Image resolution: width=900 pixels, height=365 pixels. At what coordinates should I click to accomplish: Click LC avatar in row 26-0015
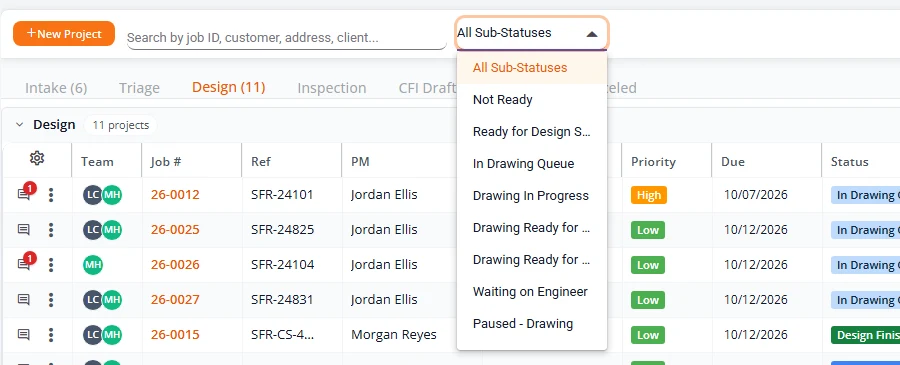[x=92, y=335]
